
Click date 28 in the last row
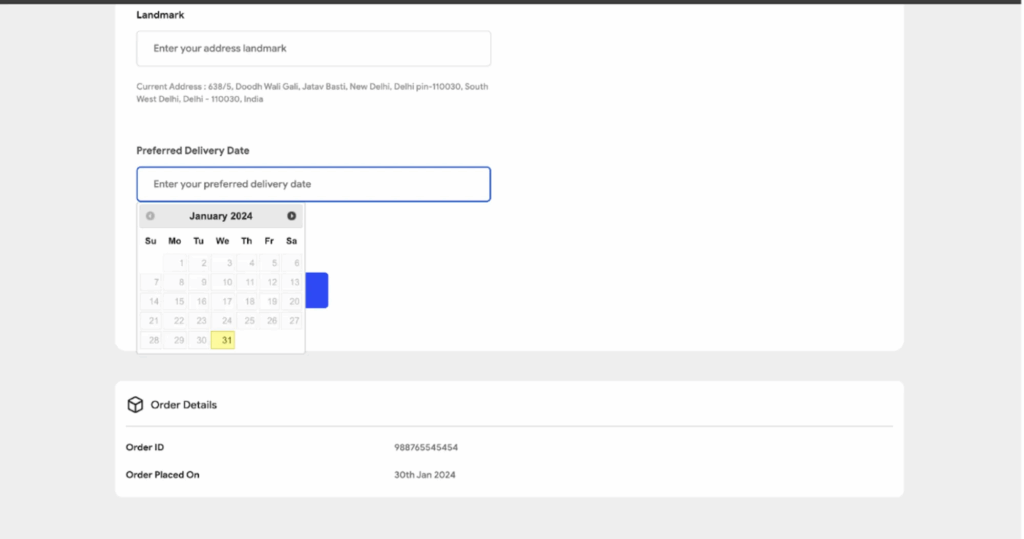coord(154,340)
